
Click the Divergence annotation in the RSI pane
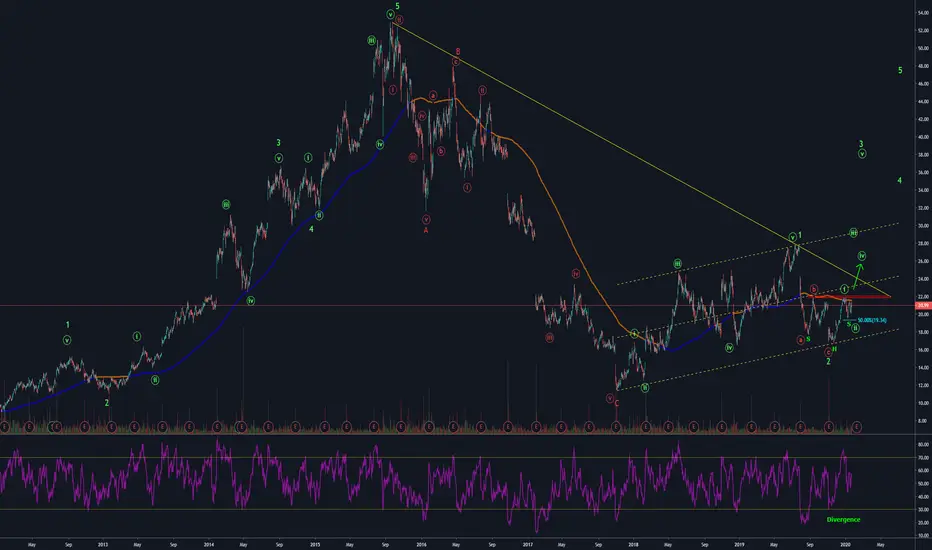point(843,520)
